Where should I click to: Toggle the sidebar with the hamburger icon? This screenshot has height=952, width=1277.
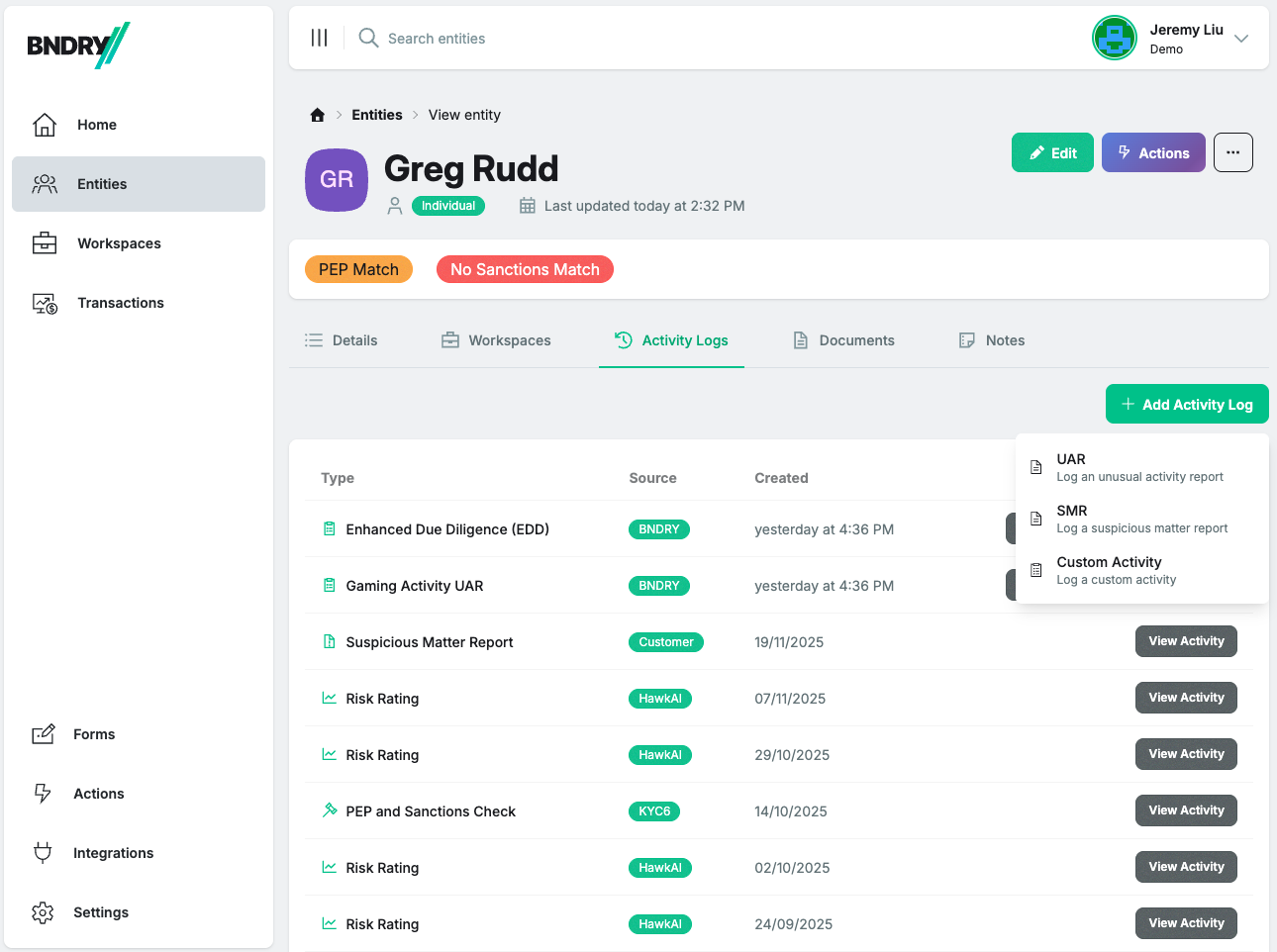coord(319,38)
